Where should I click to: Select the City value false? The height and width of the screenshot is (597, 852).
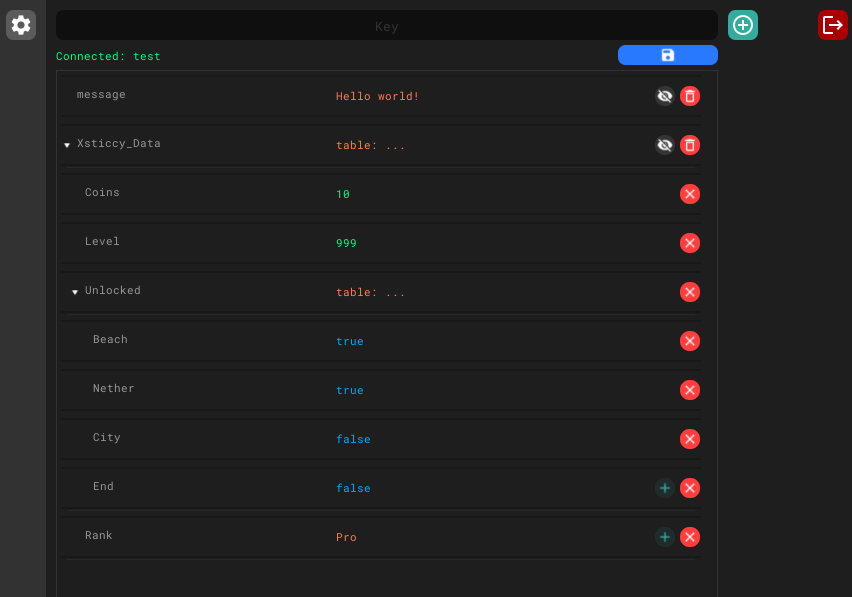tap(353, 439)
